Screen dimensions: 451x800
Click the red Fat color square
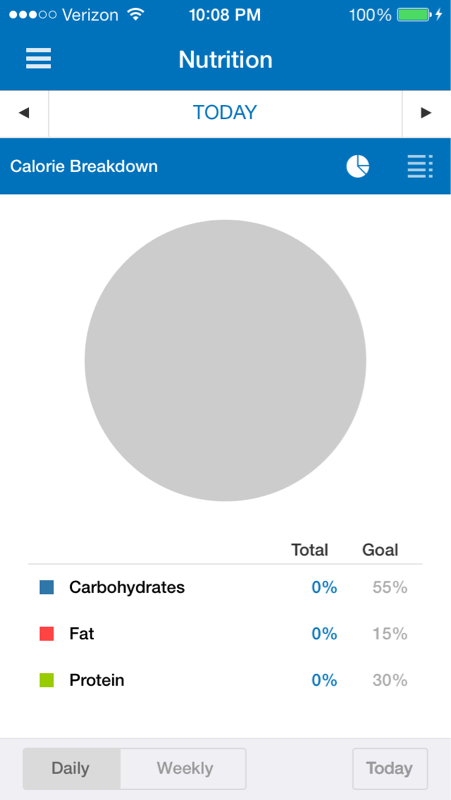(x=46, y=634)
